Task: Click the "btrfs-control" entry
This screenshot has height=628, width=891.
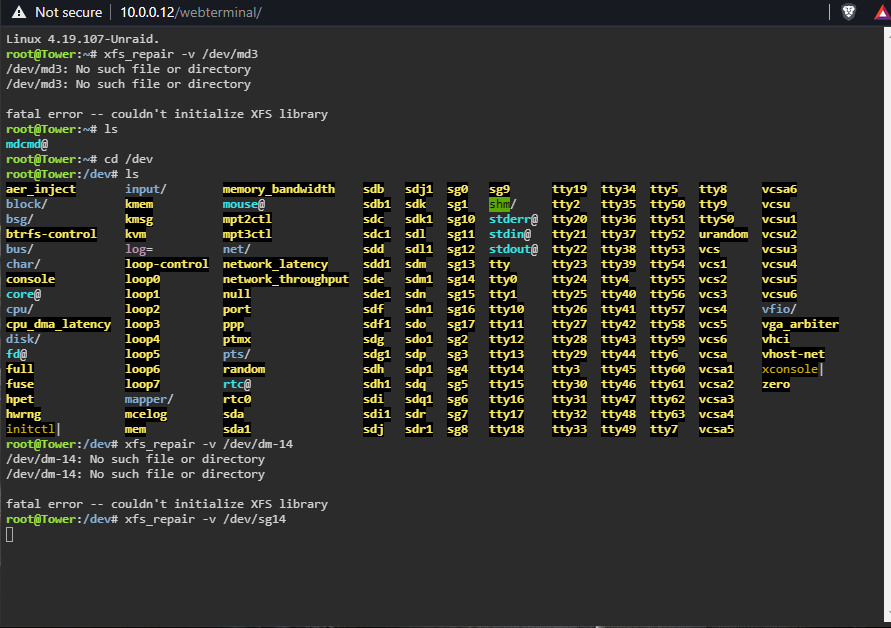Action: tap(51, 234)
